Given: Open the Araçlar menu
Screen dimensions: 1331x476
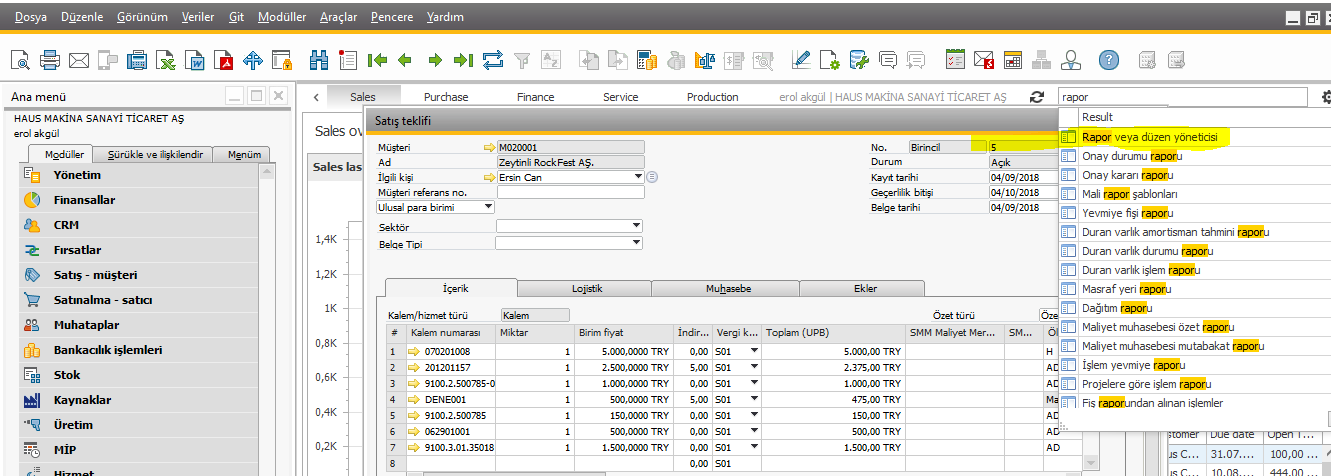Looking at the screenshot, I should click(339, 18).
